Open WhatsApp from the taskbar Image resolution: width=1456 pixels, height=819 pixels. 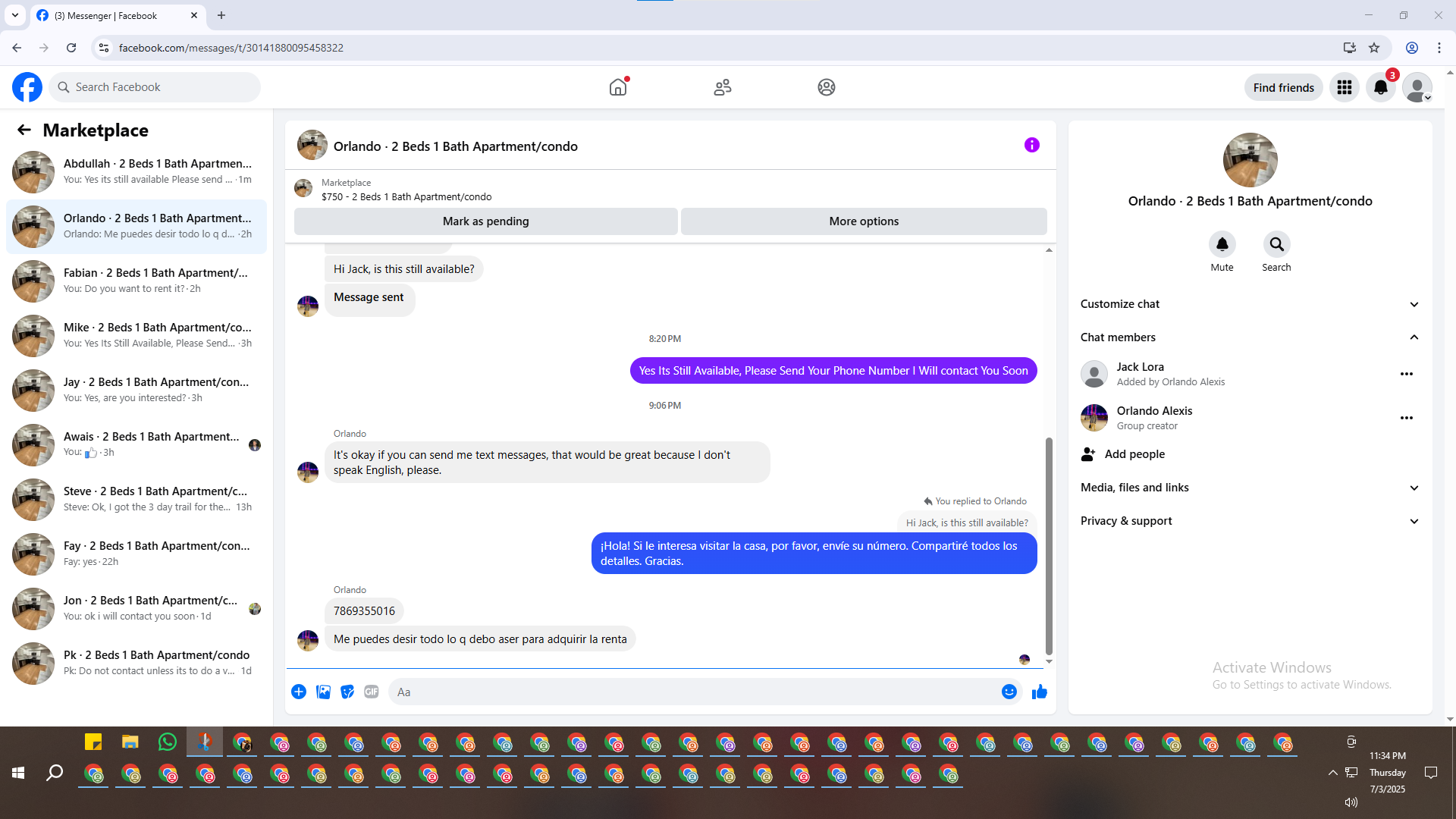point(168,742)
